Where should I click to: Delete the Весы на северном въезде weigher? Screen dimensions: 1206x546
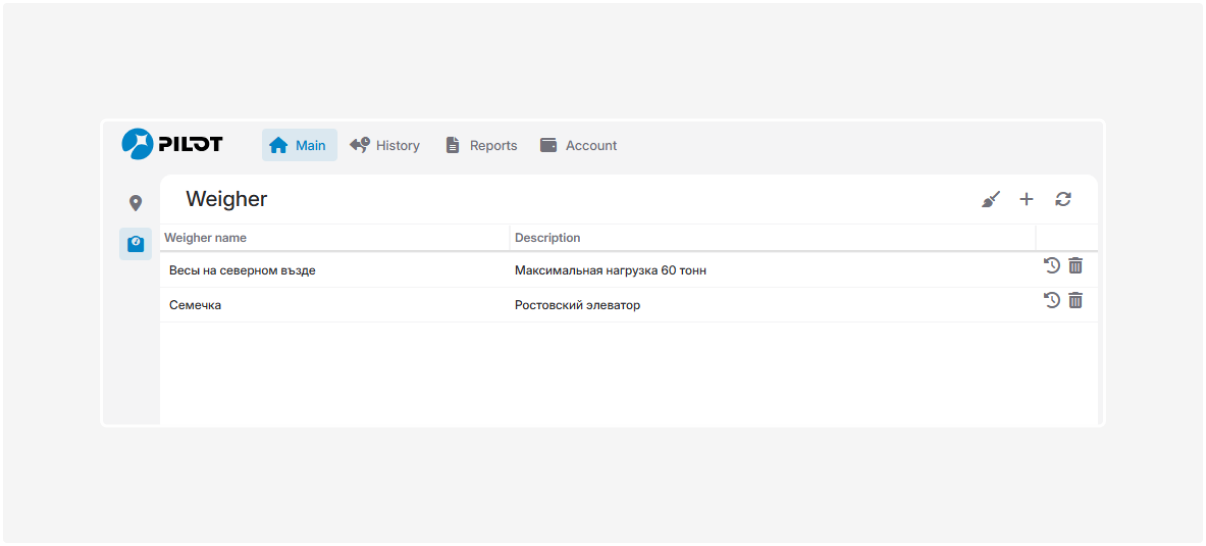(x=1076, y=265)
